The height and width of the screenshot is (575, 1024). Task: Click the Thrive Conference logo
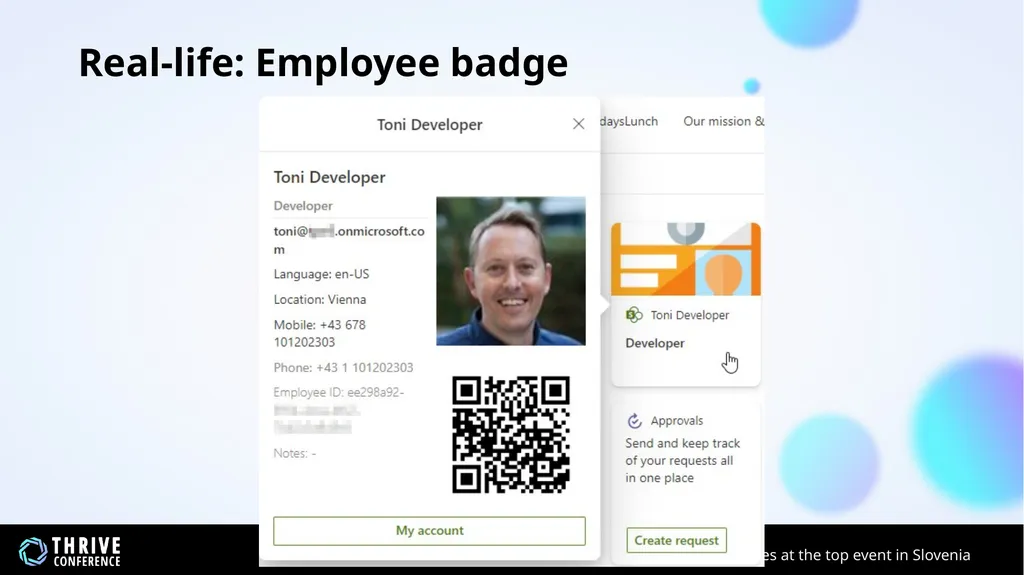70,551
